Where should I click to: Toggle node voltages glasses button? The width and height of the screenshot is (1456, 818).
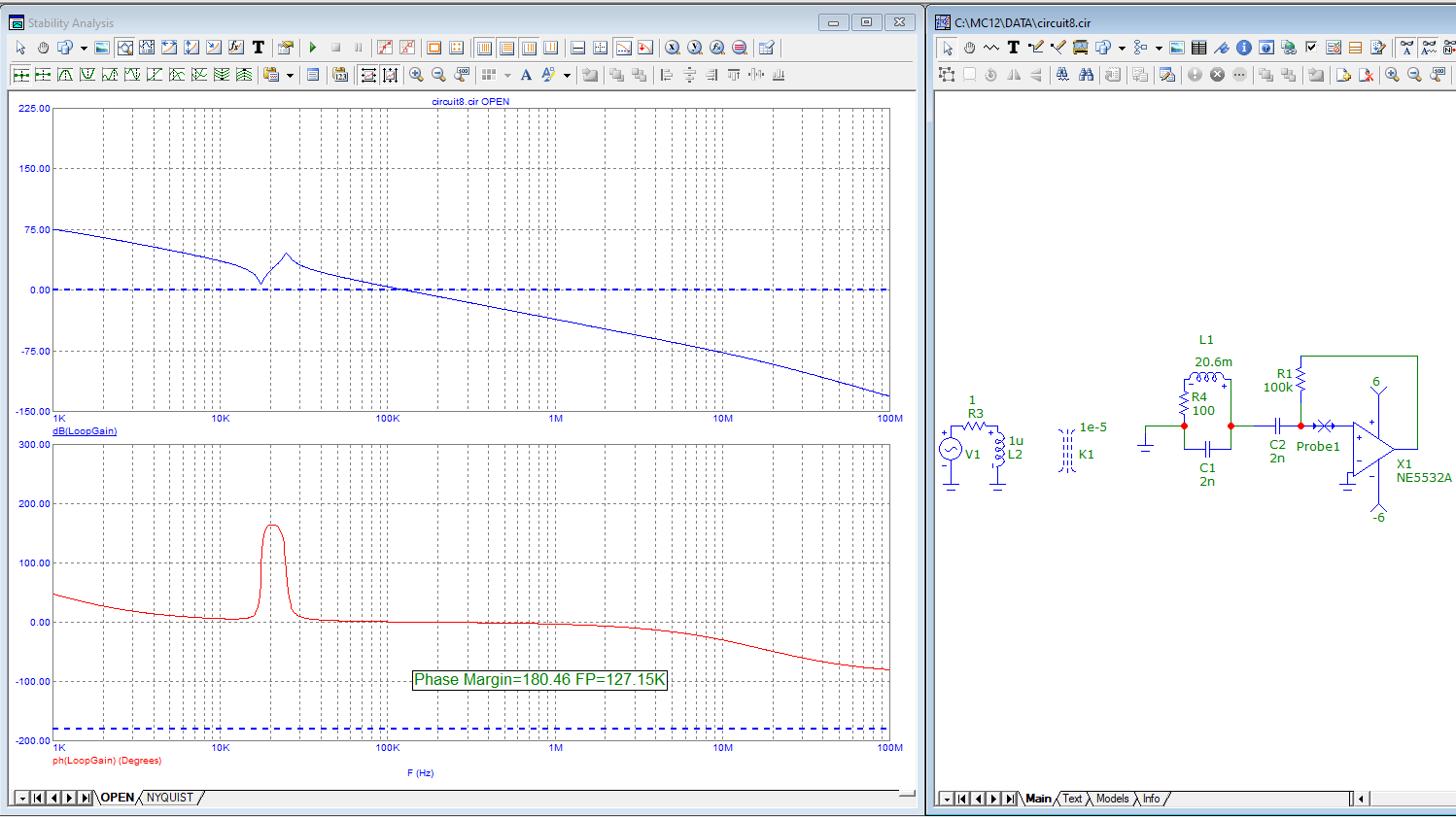(1449, 47)
